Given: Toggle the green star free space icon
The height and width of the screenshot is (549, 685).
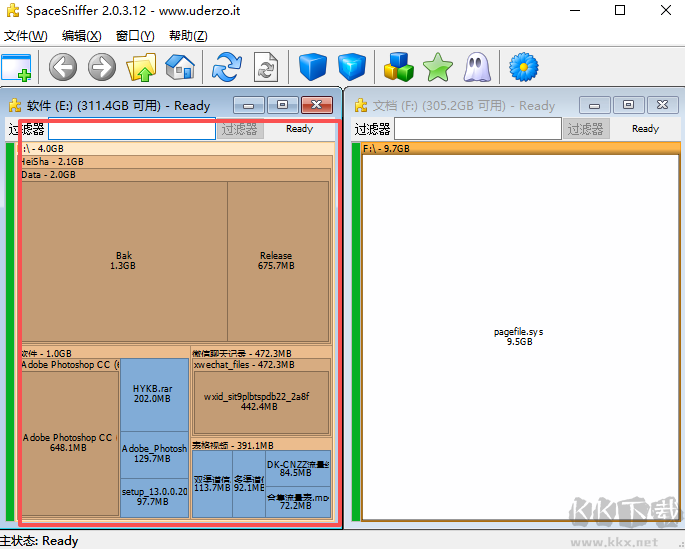Looking at the screenshot, I should click(437, 67).
